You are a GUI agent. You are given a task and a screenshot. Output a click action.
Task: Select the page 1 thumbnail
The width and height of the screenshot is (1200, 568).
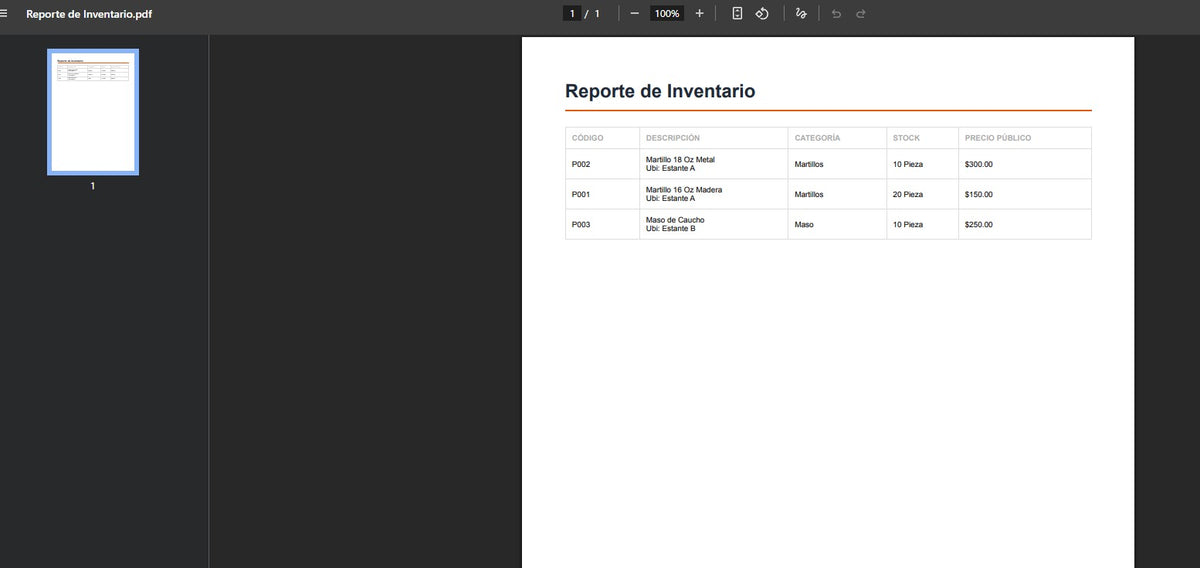[x=93, y=112]
